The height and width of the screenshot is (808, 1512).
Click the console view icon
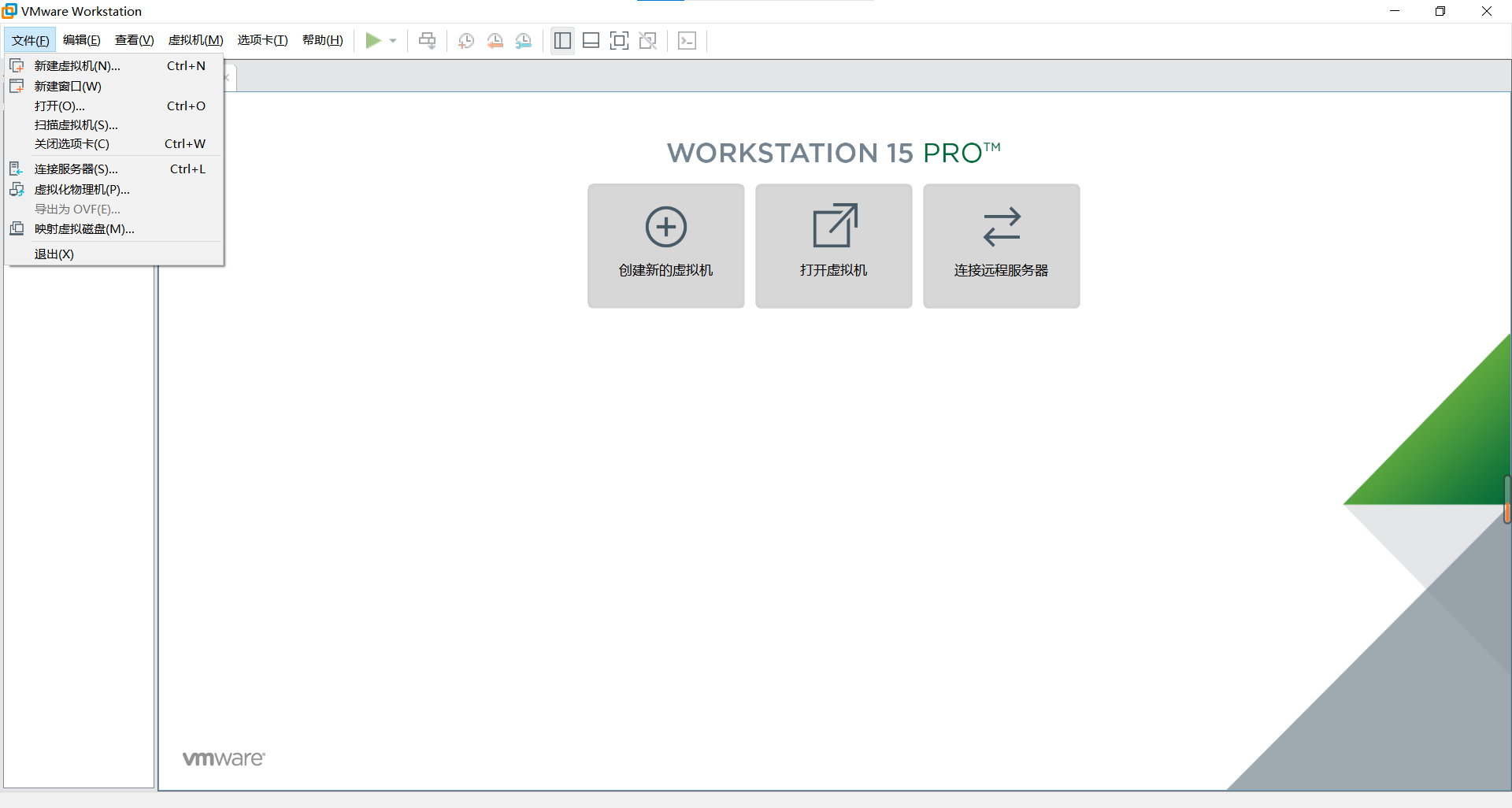[687, 41]
